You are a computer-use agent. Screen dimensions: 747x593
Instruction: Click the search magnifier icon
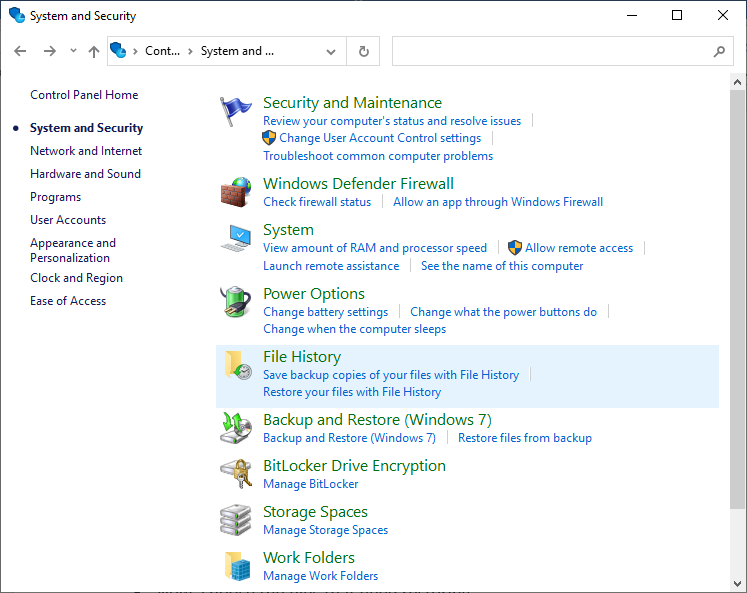coord(719,51)
